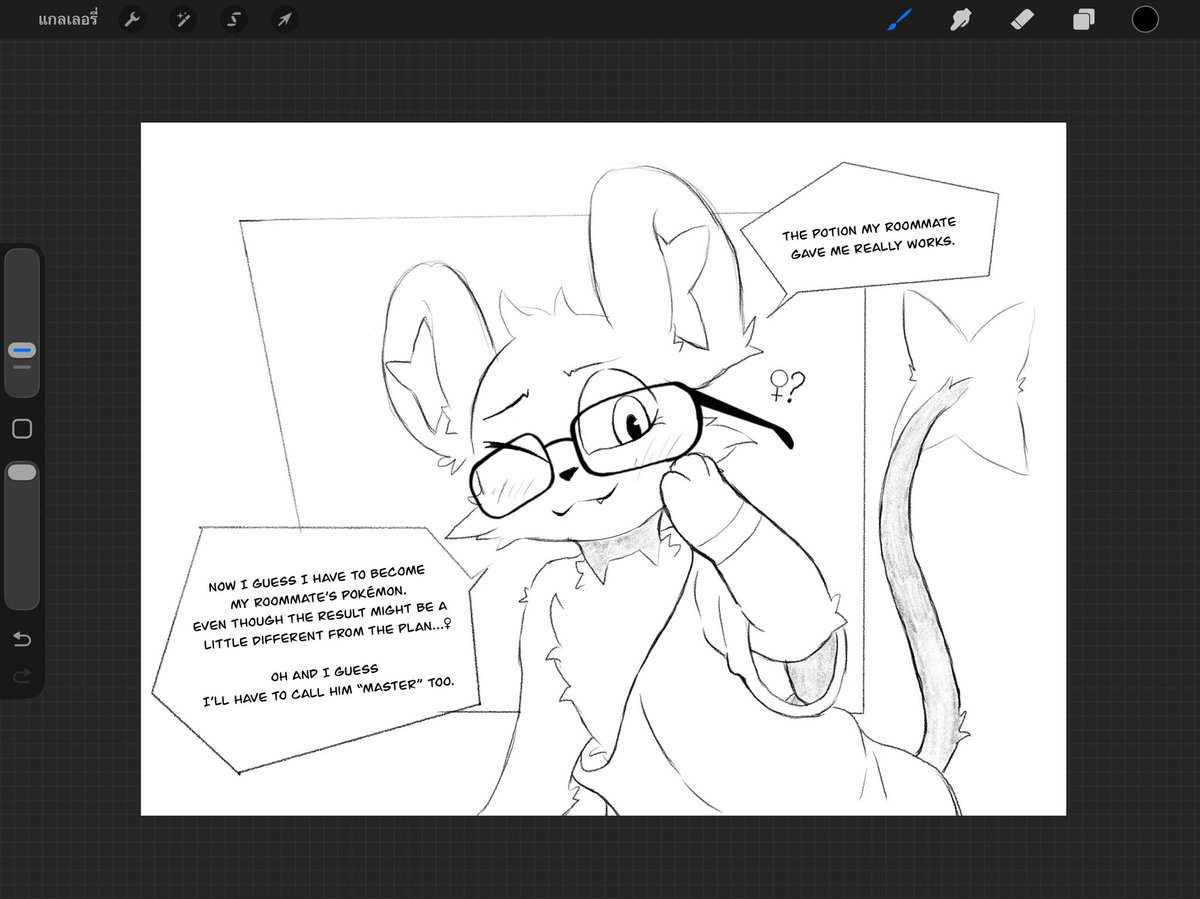Activate the Transform arrow tool
1200x899 pixels.
click(x=285, y=19)
